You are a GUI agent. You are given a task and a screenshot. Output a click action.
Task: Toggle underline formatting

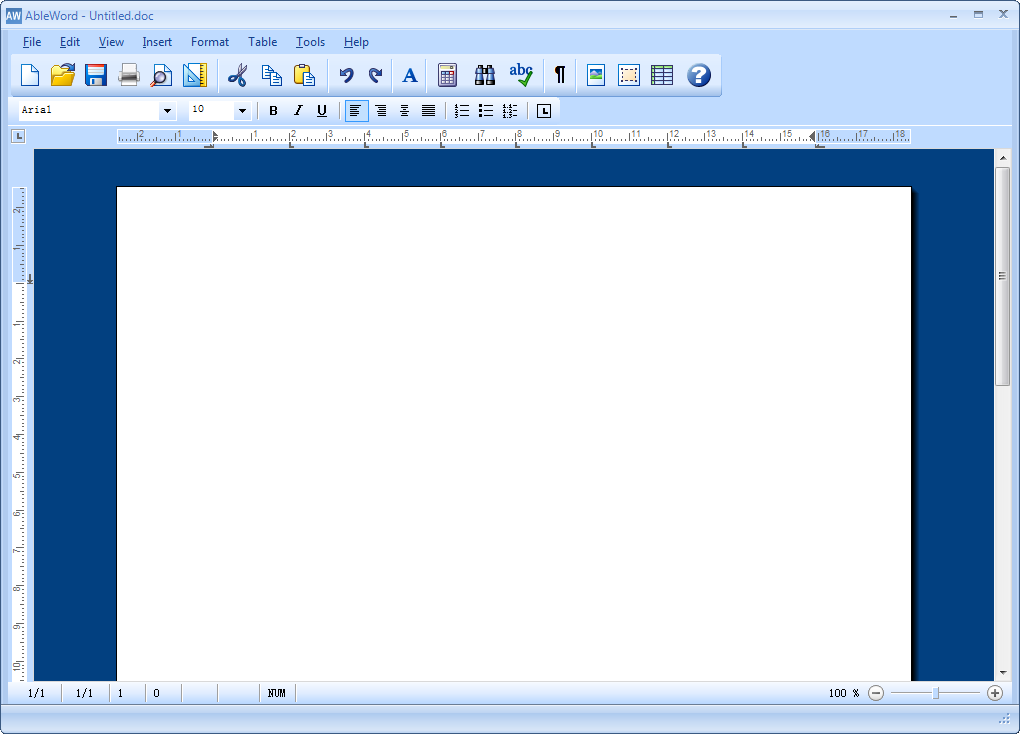click(x=322, y=111)
